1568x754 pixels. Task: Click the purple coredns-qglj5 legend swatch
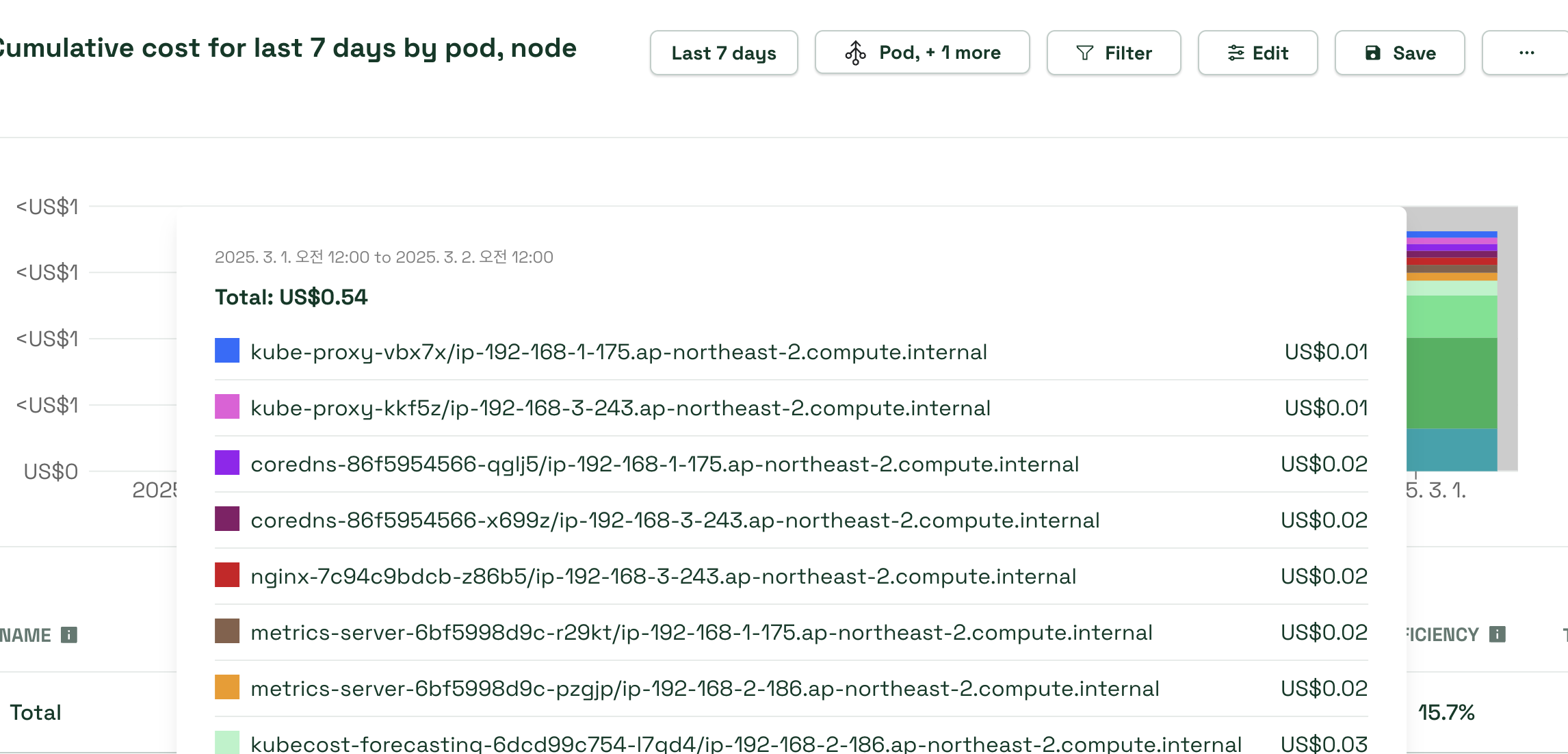tap(227, 463)
